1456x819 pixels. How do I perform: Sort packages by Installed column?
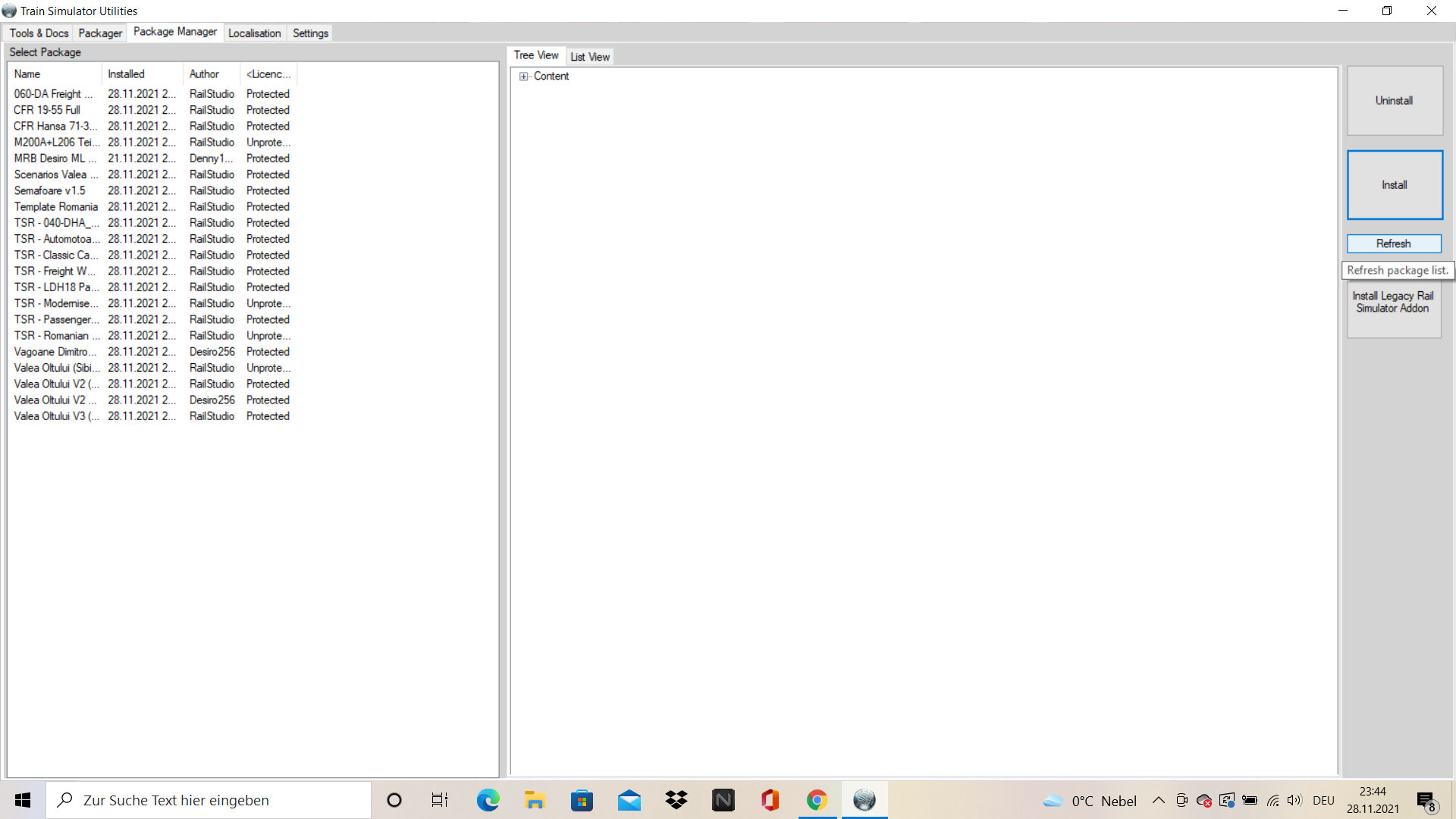click(143, 74)
